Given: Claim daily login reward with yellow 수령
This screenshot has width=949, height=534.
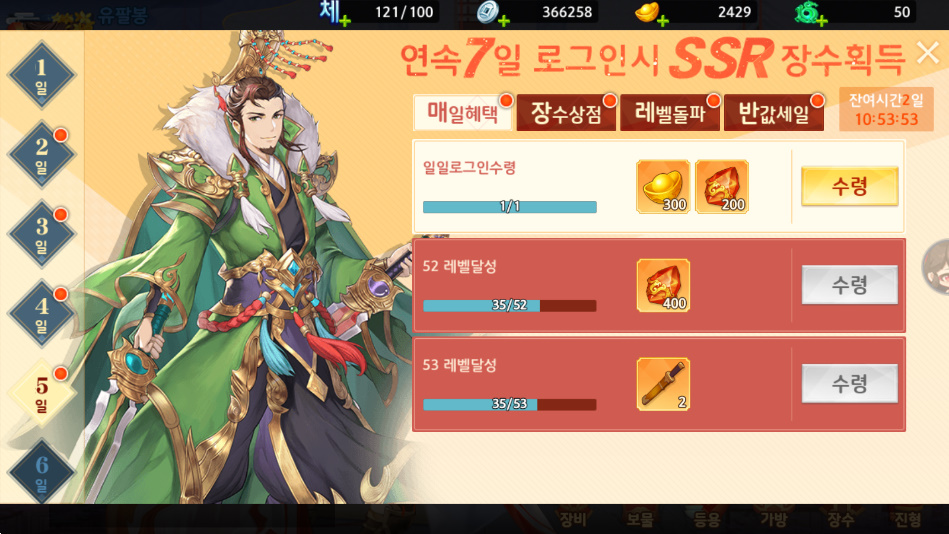Looking at the screenshot, I should tap(849, 186).
